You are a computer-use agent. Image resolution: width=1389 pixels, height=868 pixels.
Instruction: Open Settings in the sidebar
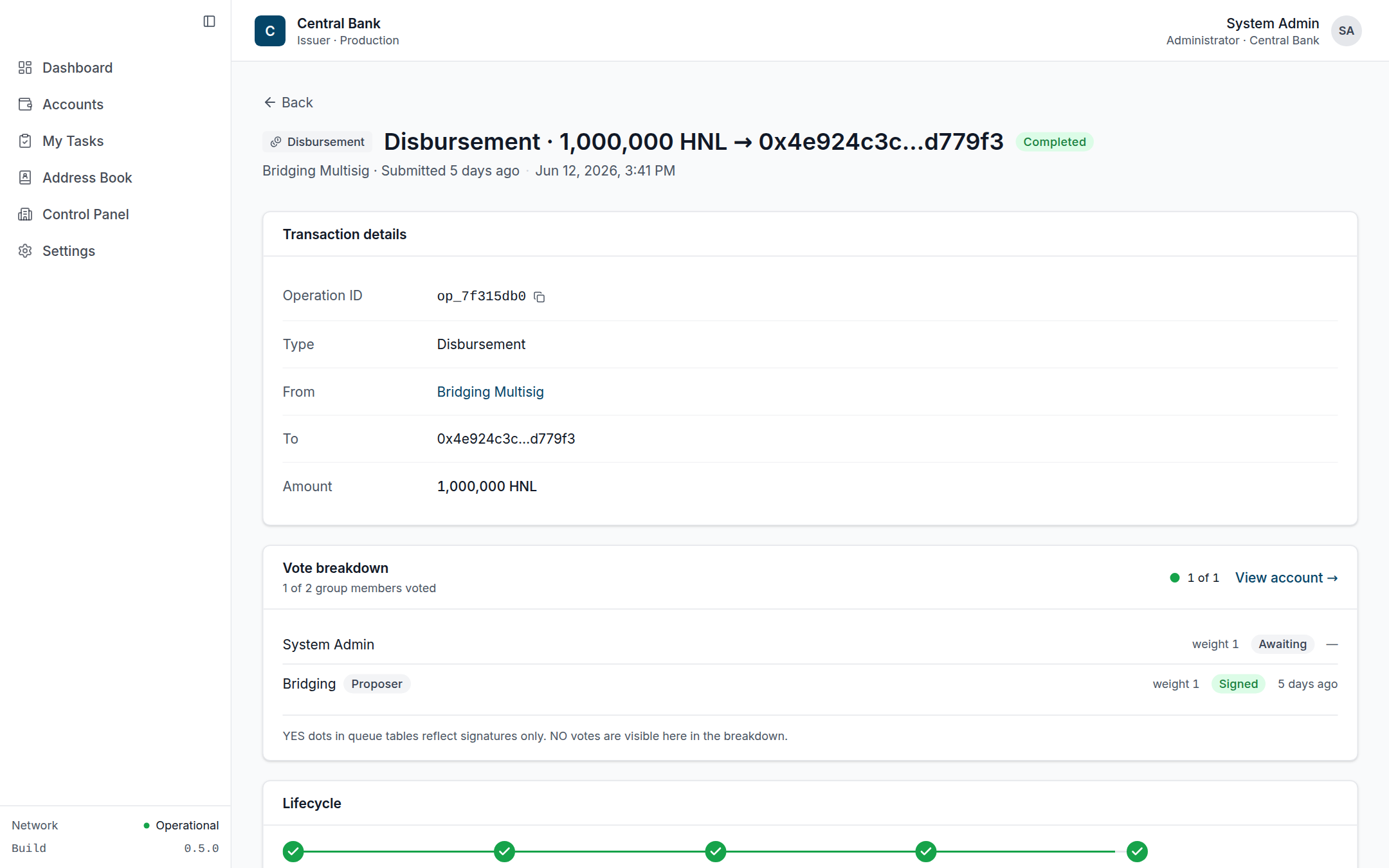pos(68,251)
